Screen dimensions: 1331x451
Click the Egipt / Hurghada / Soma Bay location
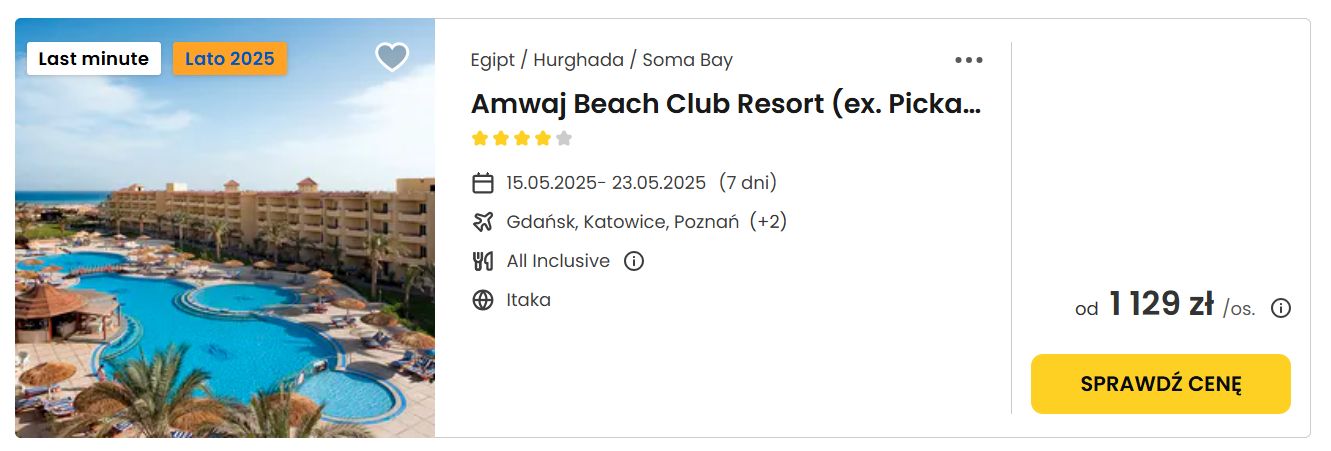602,60
